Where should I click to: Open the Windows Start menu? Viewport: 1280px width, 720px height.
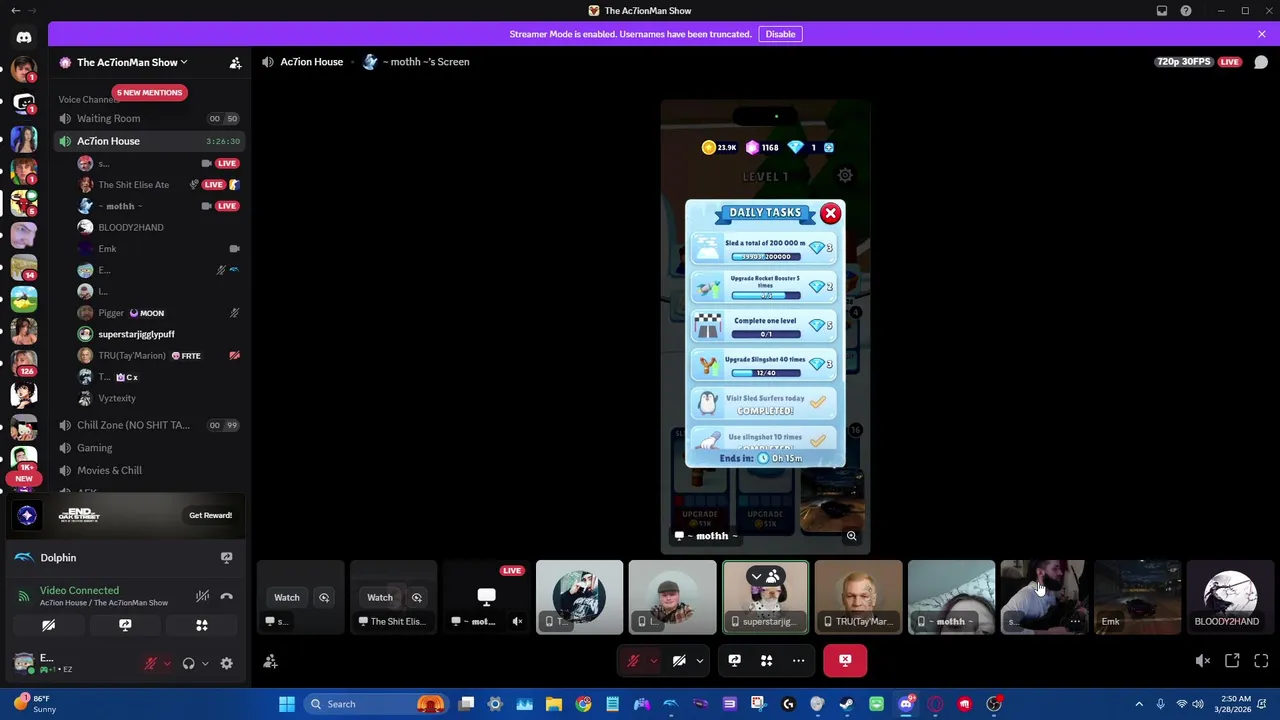pos(287,704)
